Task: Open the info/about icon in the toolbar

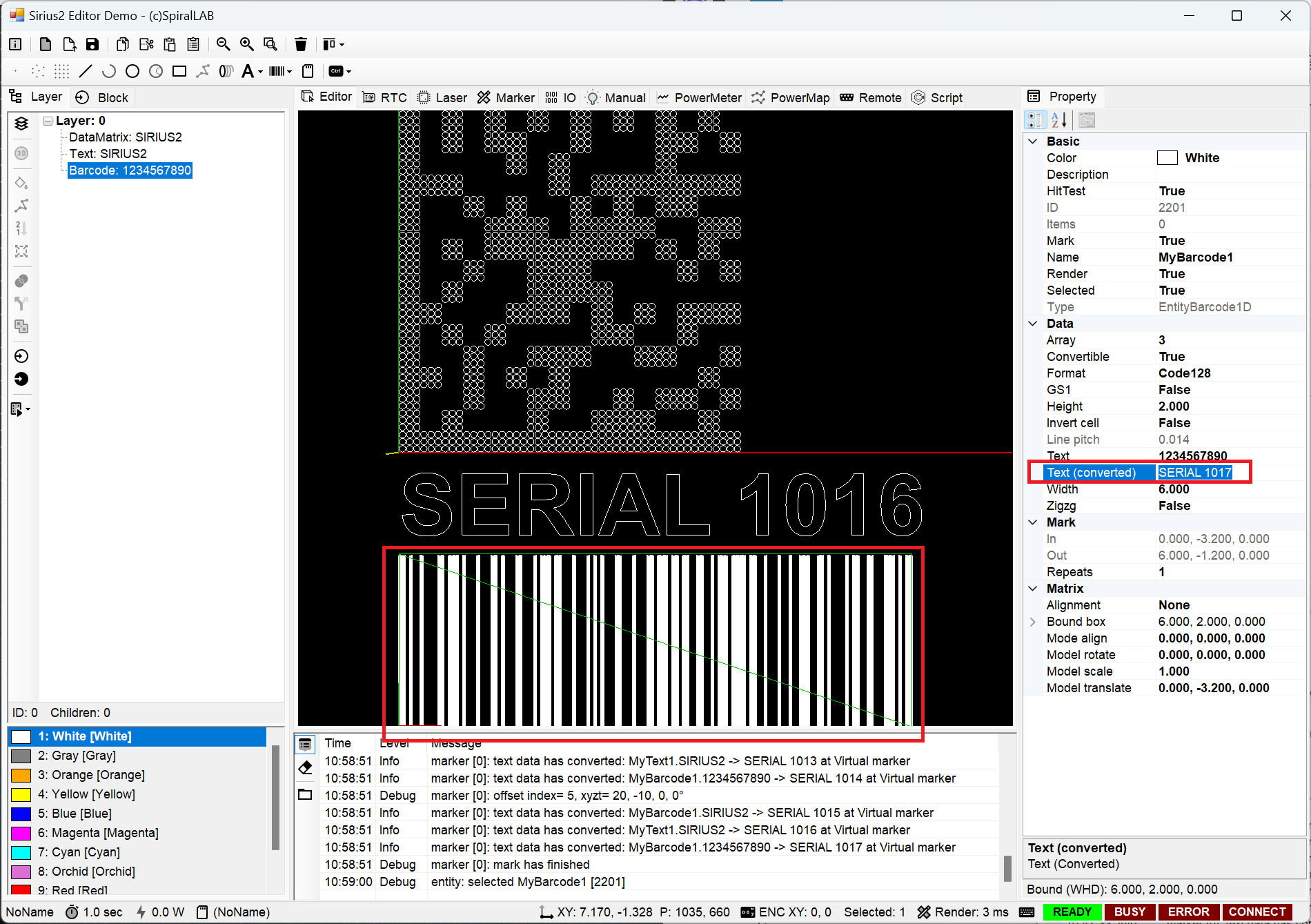Action: click(15, 44)
